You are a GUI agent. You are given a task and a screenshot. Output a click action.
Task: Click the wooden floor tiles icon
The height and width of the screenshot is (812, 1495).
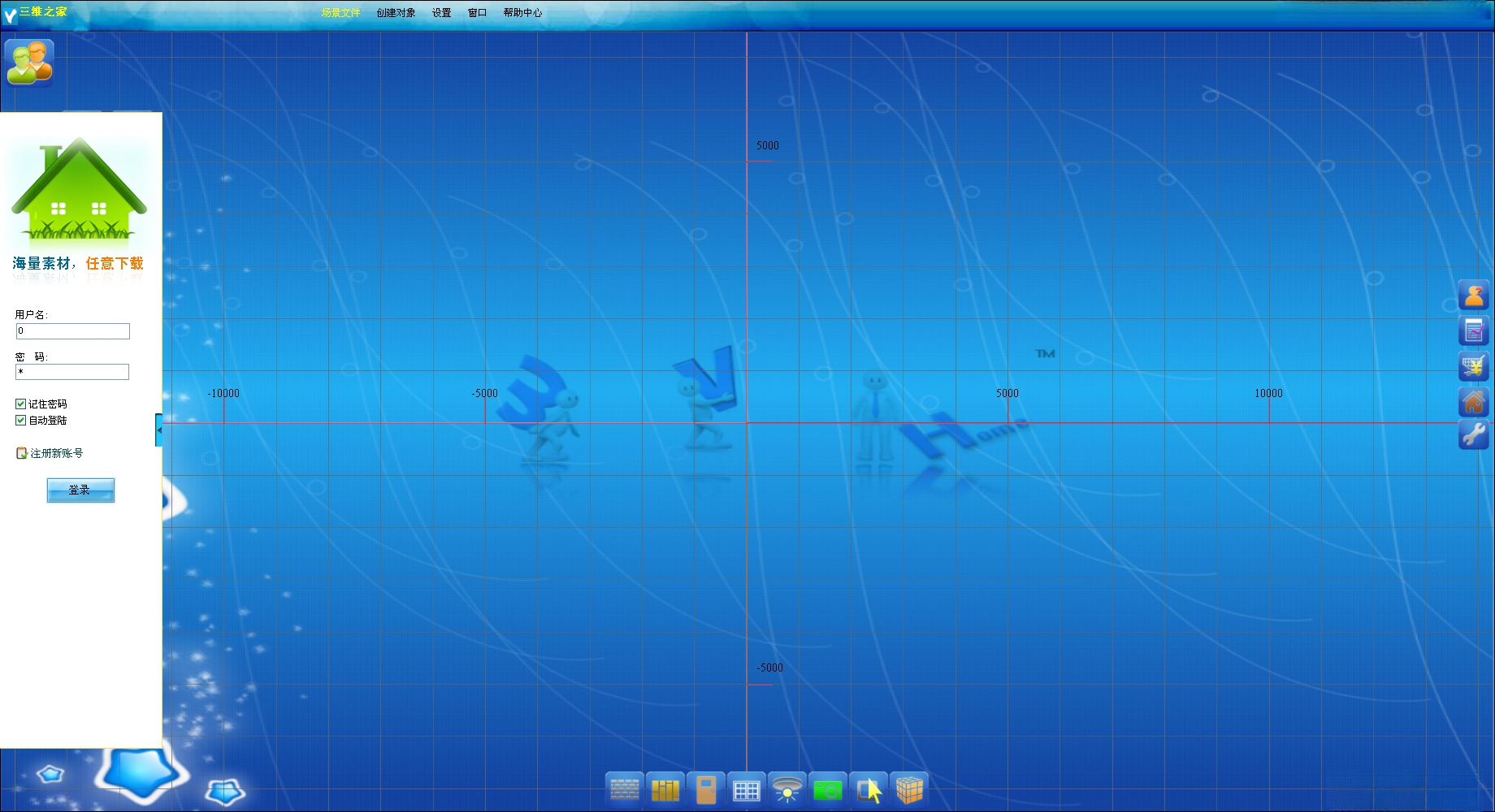click(665, 789)
